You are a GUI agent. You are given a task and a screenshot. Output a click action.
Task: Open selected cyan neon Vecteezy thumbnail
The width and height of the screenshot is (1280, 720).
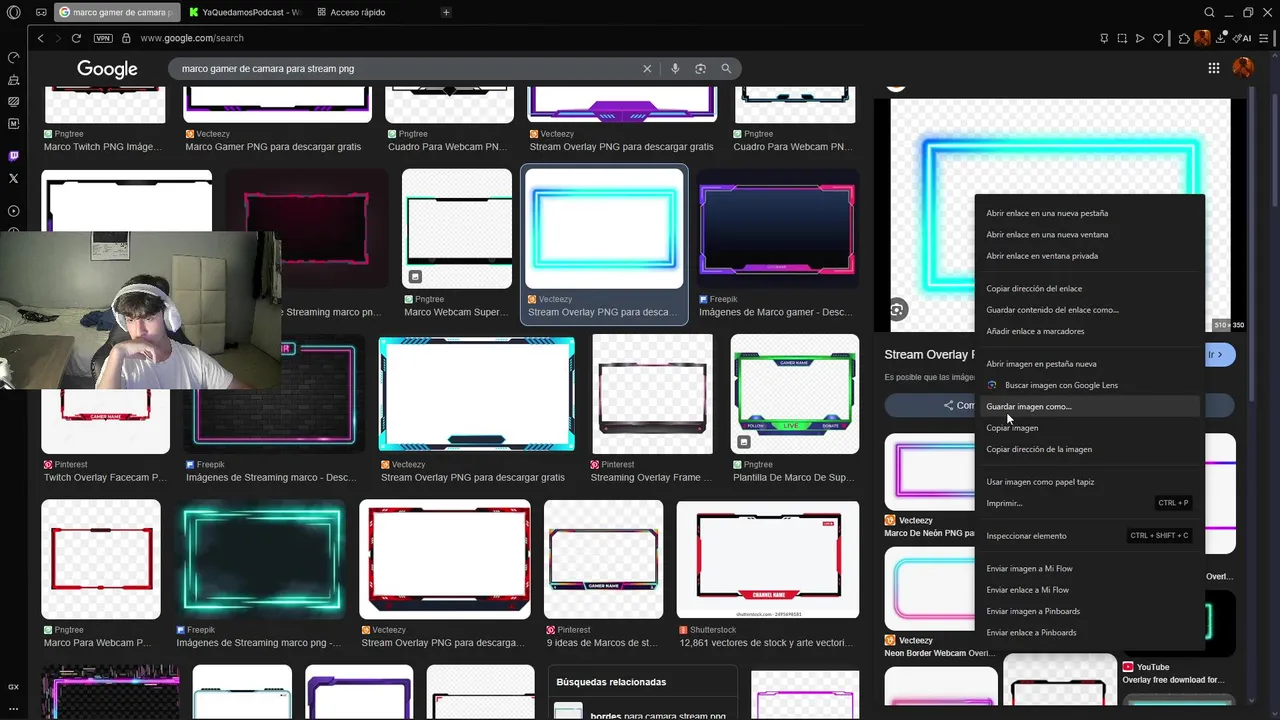tap(604, 228)
